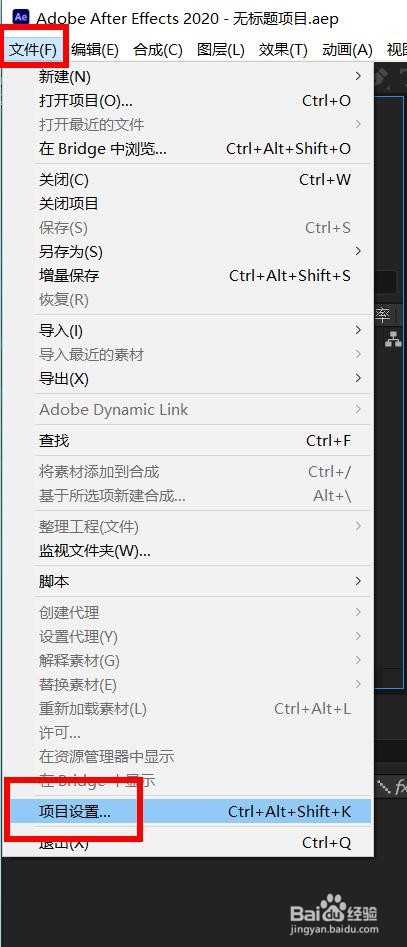The image size is (407, 947).
Task: Expand the 新建(N) submenu arrow
Action: tap(358, 76)
